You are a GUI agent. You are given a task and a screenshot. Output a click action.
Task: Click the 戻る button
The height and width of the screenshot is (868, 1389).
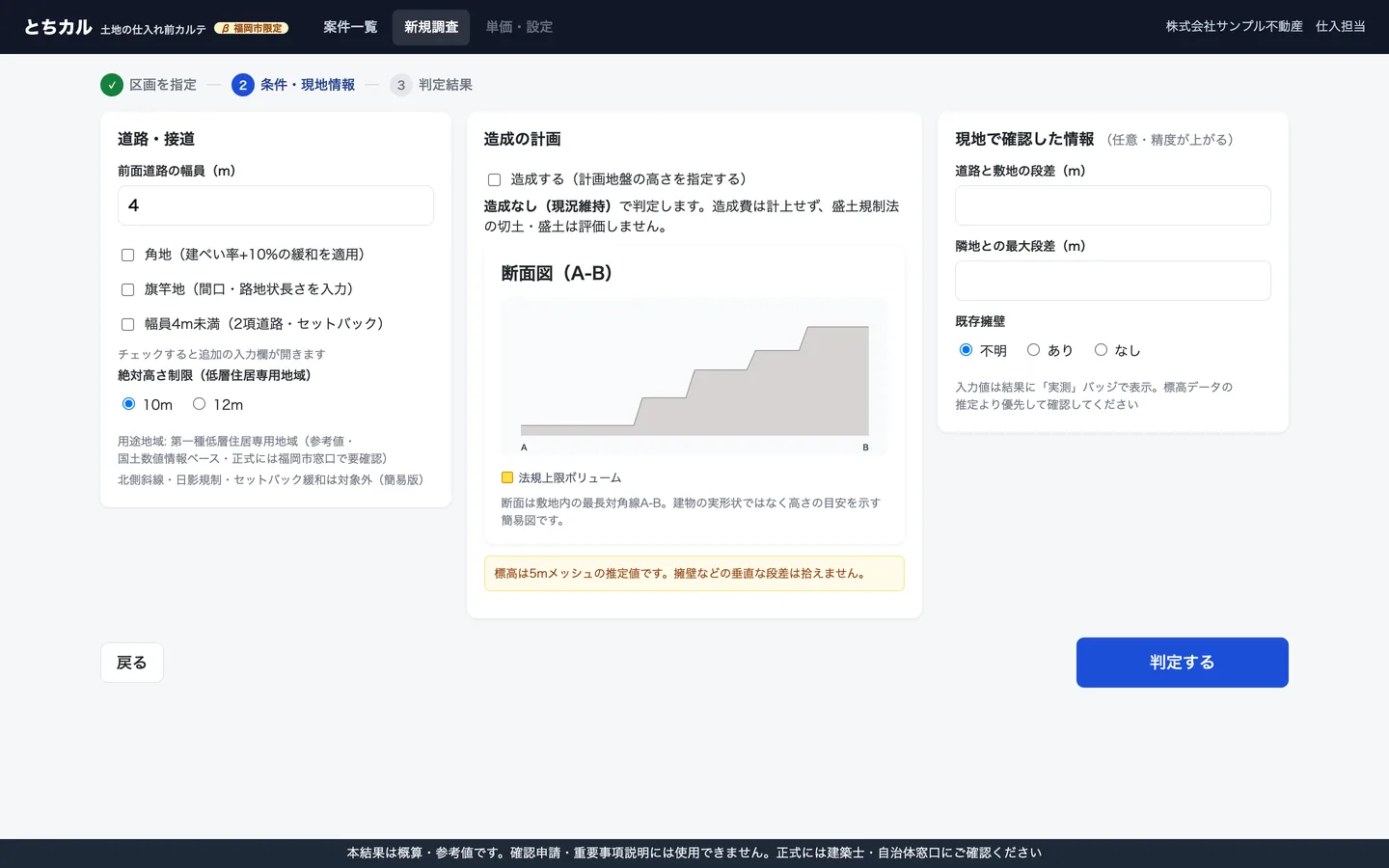tap(132, 663)
